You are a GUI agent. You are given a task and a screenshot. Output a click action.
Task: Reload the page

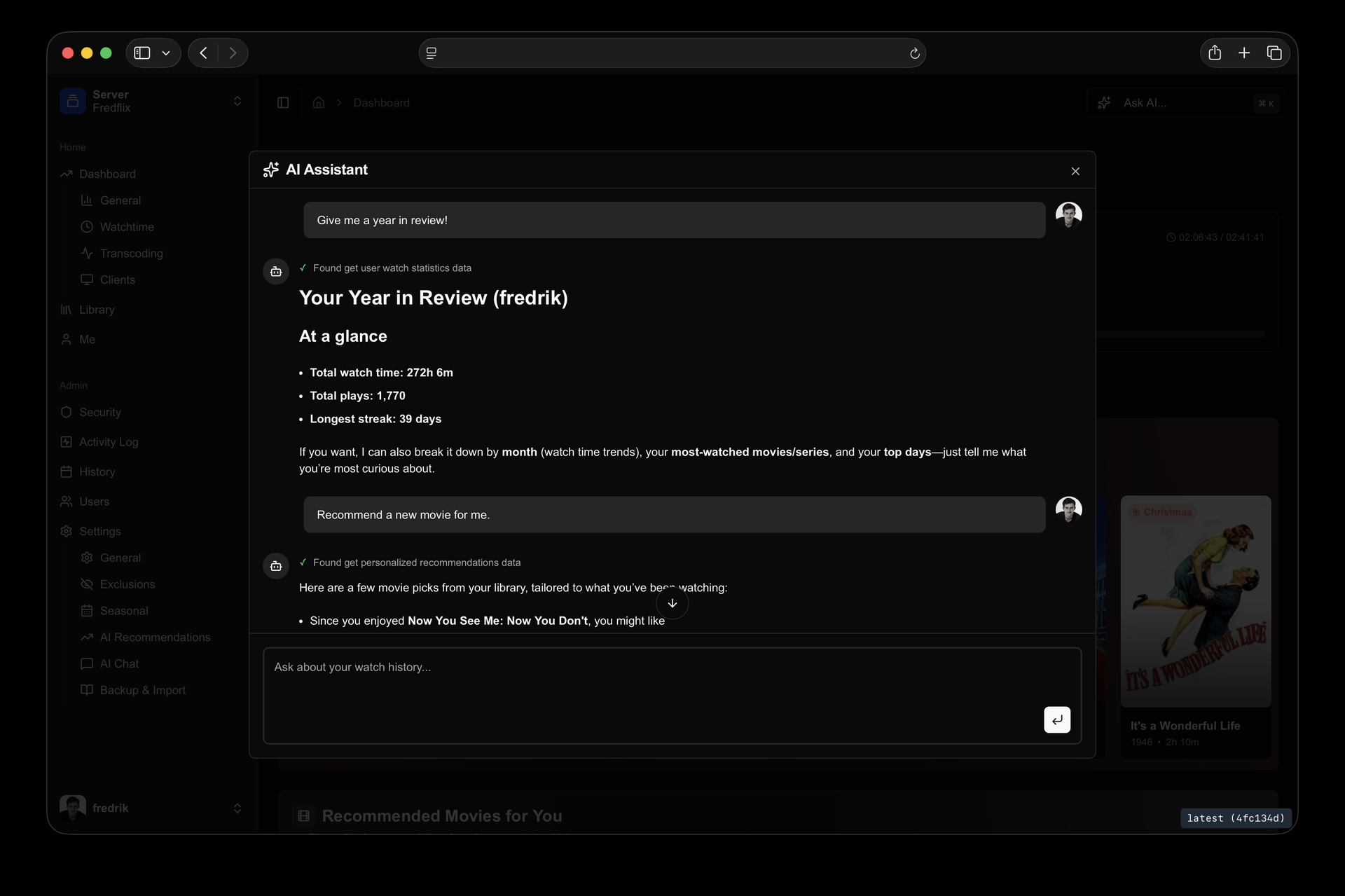point(914,53)
